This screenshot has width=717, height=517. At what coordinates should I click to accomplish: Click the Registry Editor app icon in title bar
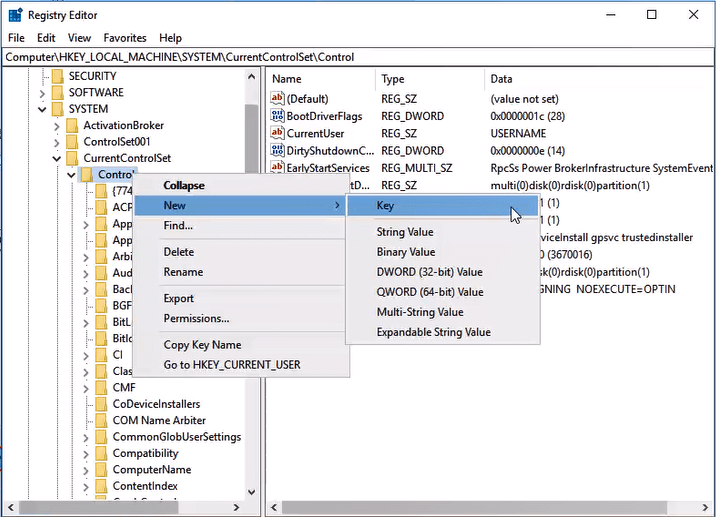pyautogui.click(x=13, y=15)
